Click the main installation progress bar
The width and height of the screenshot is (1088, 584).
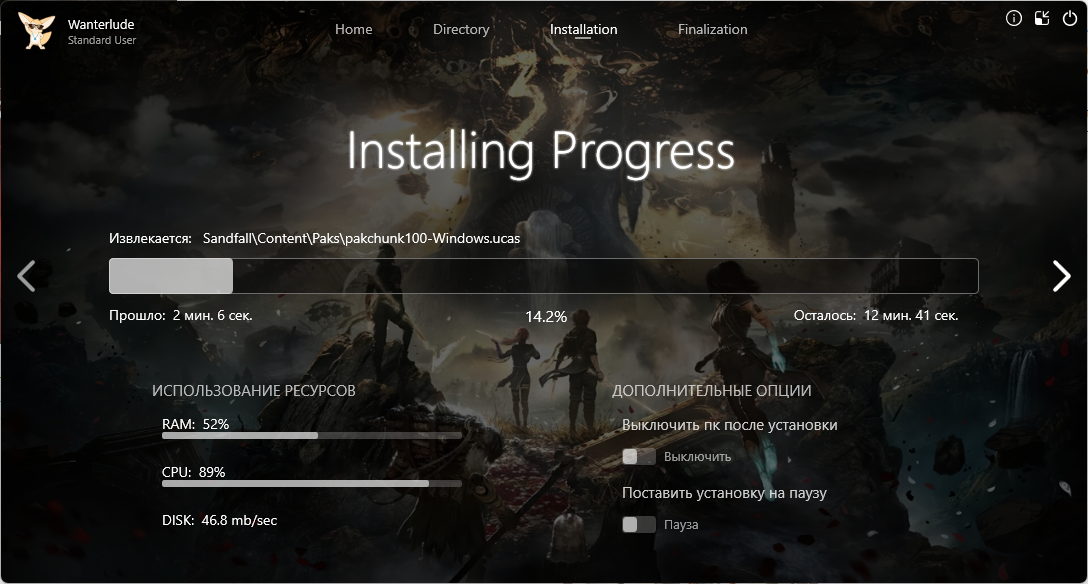[543, 276]
